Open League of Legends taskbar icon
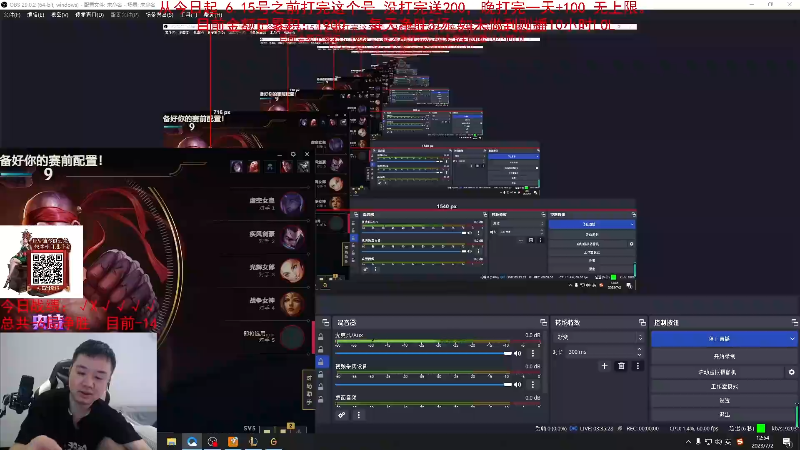The width and height of the screenshot is (800, 450). click(x=254, y=441)
